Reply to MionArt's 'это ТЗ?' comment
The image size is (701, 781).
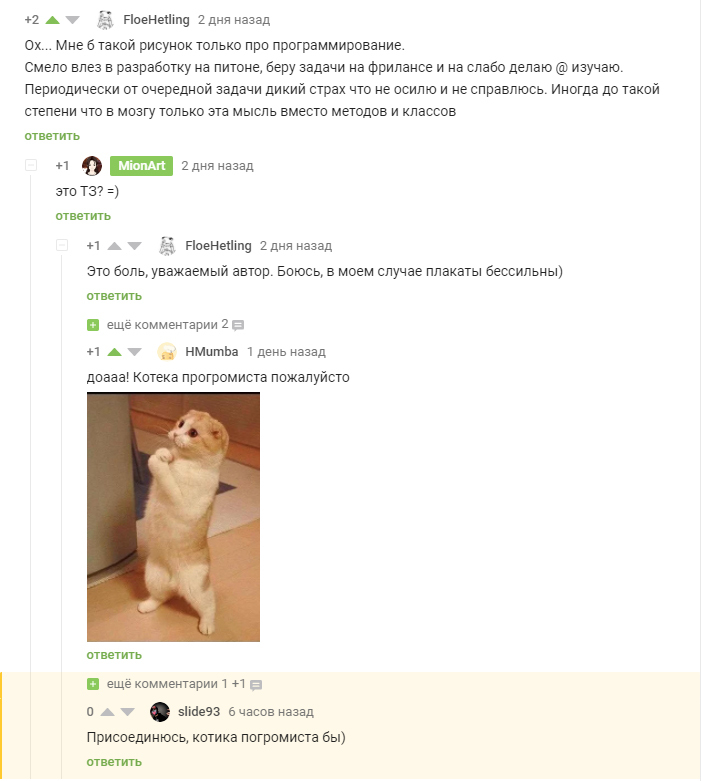tap(83, 216)
